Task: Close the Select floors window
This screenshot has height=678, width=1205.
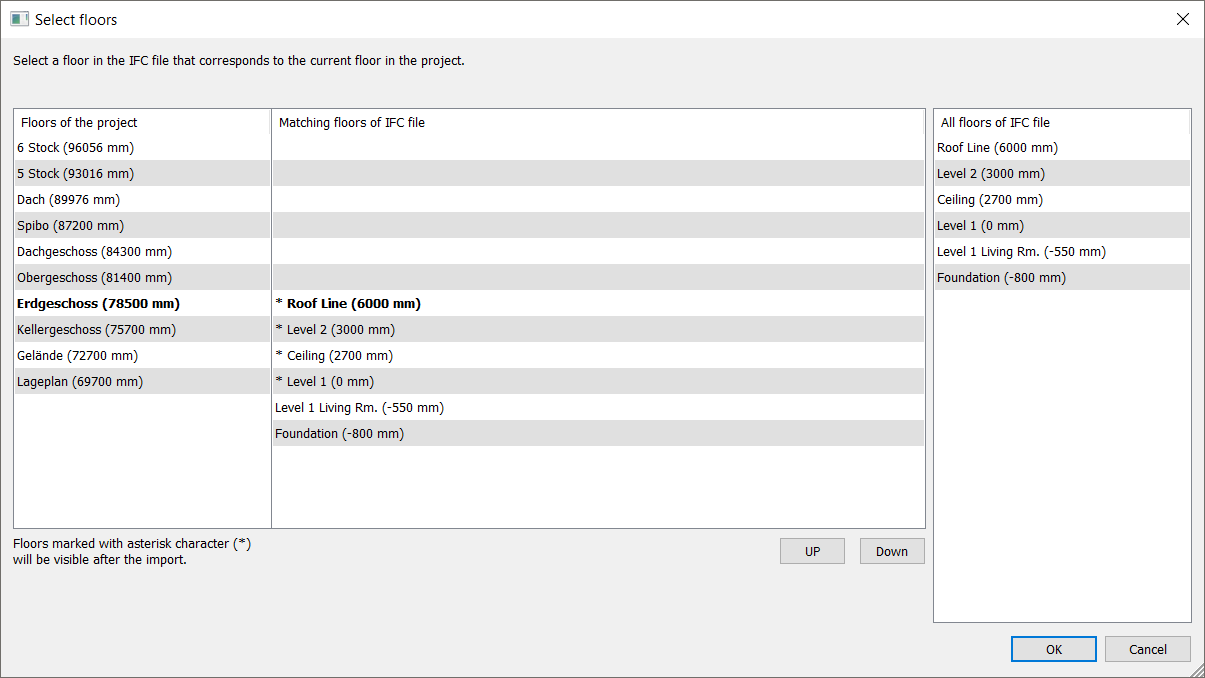Action: (1183, 19)
